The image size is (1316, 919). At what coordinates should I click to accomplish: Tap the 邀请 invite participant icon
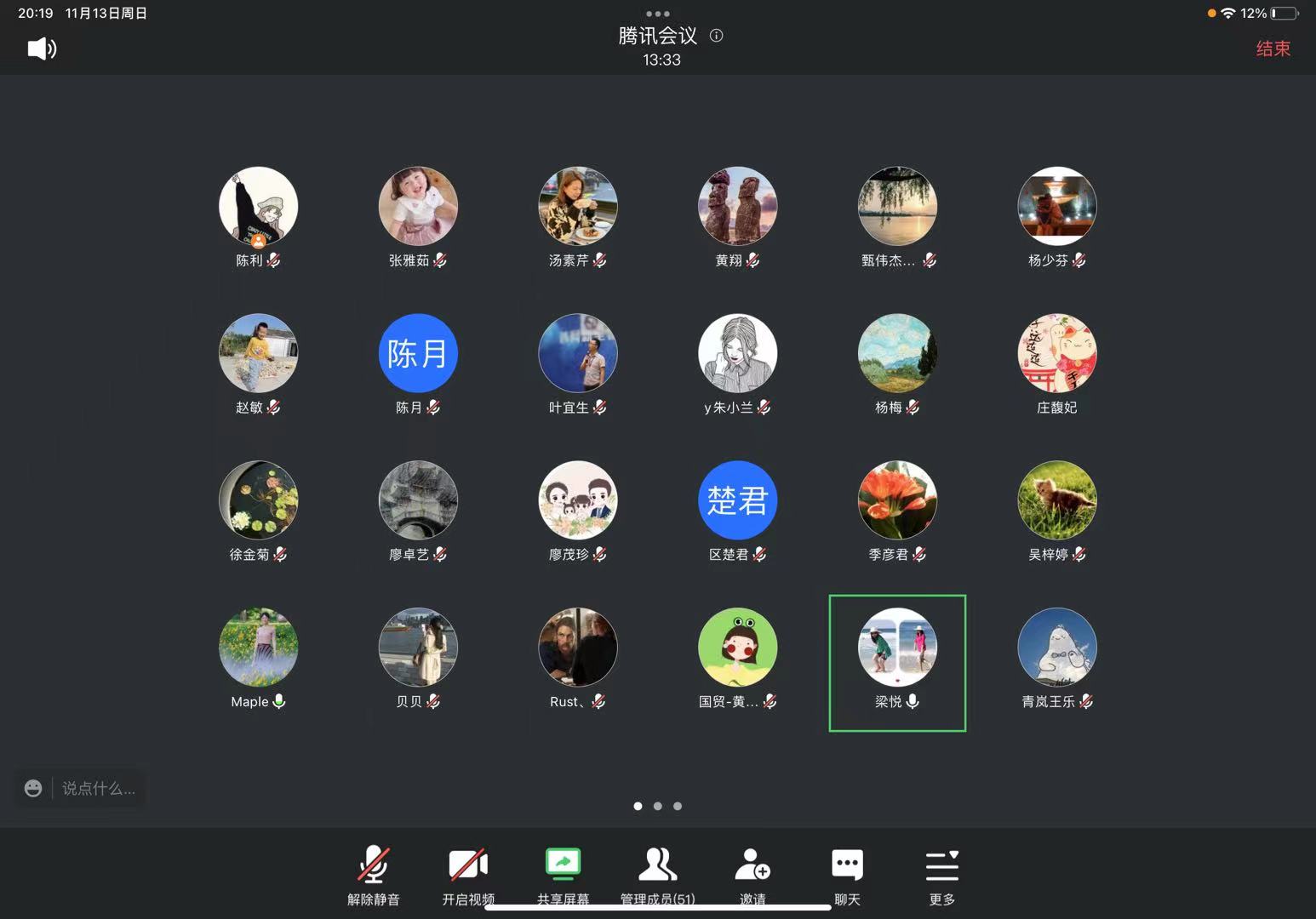752,875
